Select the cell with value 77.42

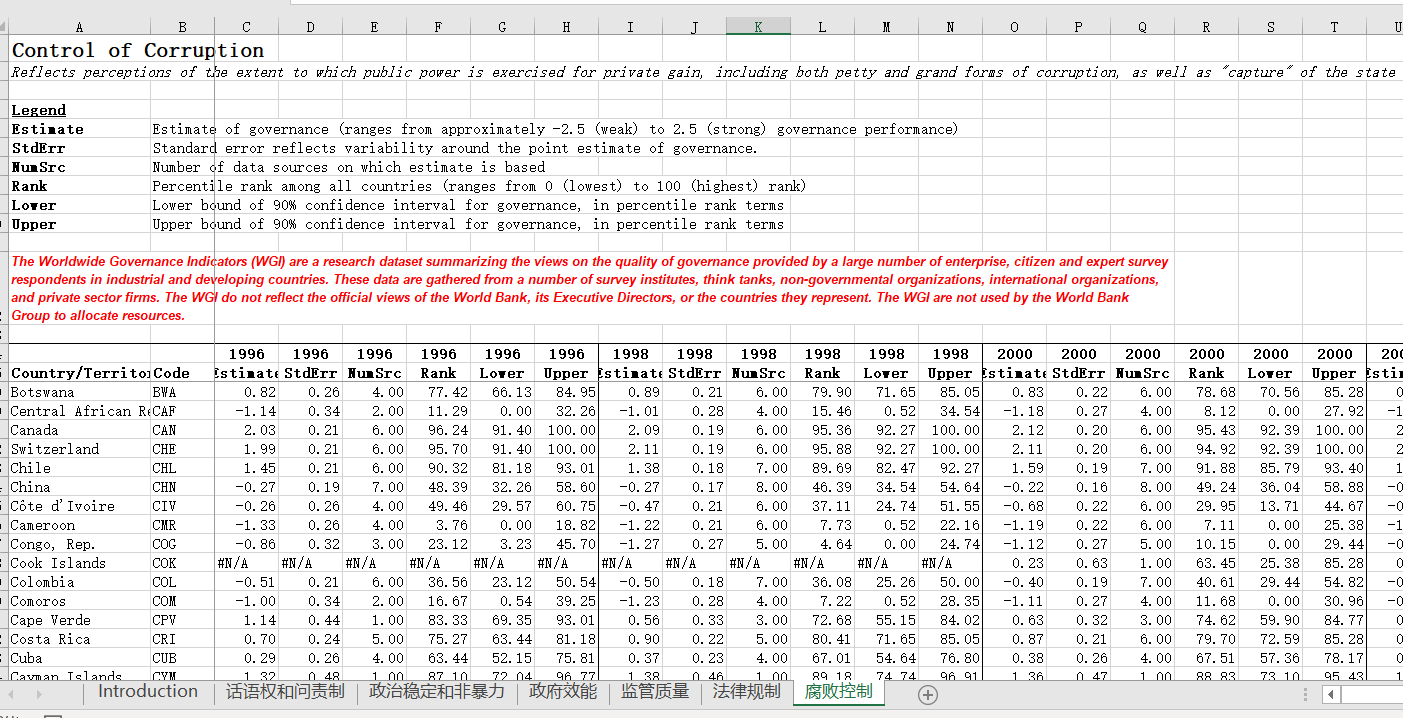tap(438, 392)
